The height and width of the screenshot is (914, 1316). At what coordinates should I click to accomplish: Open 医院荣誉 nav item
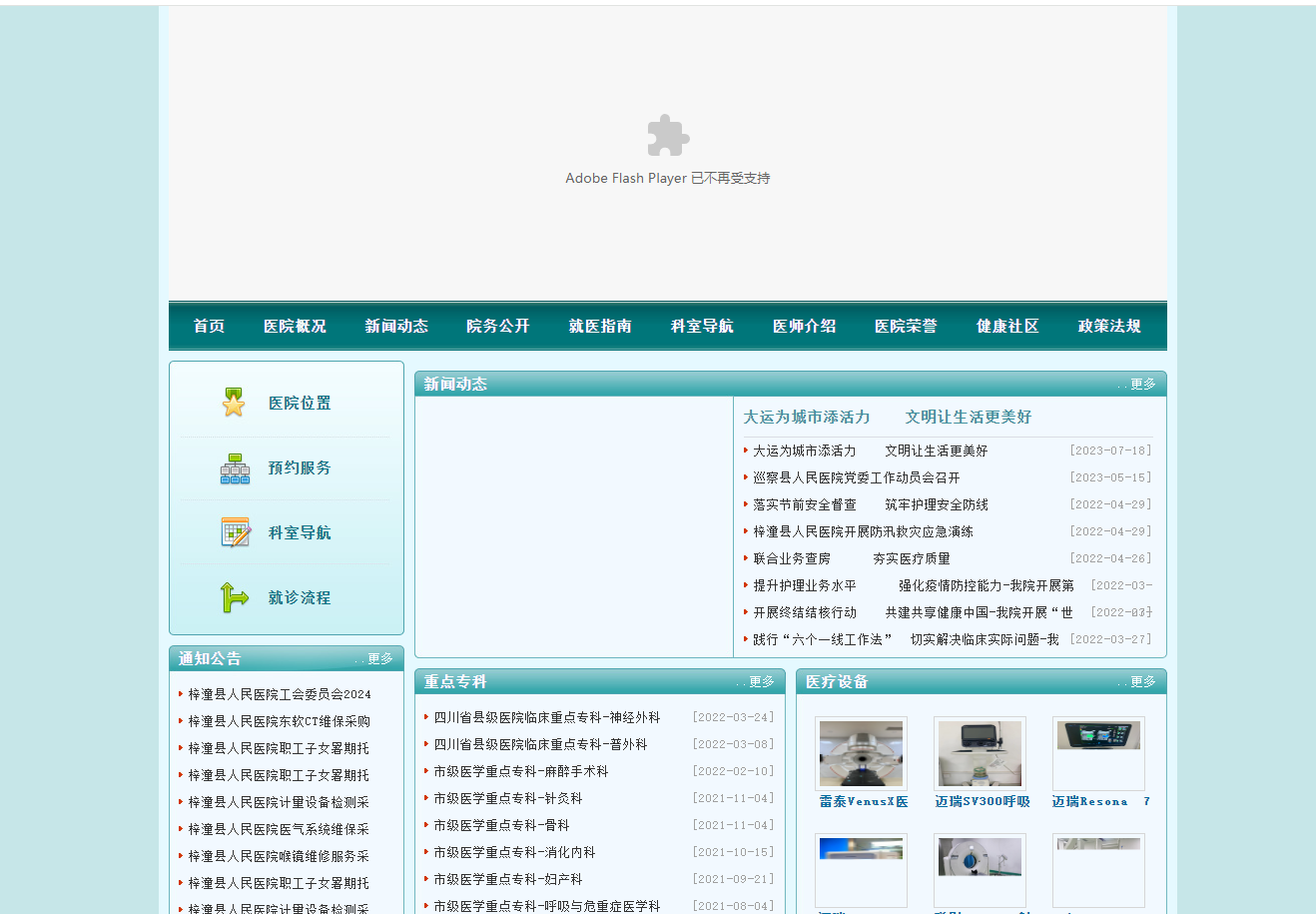[x=906, y=326]
